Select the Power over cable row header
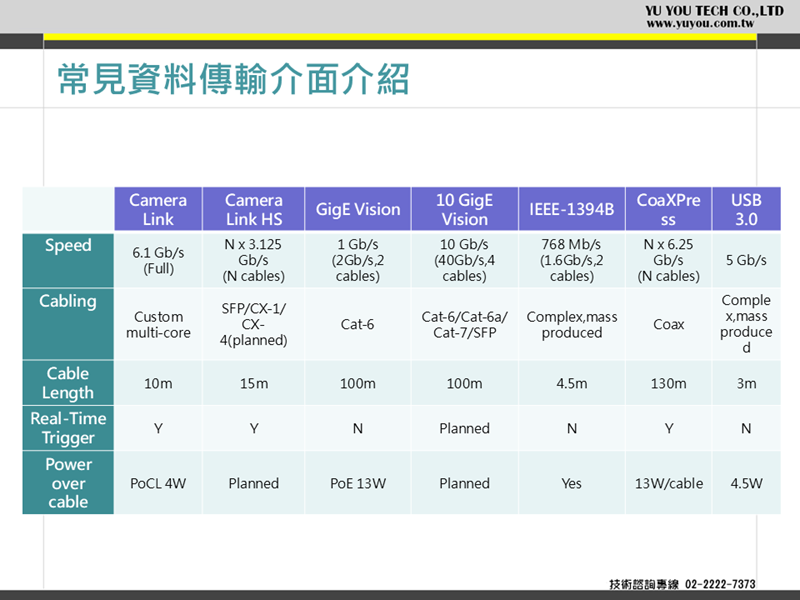Screen dimensions: 800x600 (x=68, y=483)
